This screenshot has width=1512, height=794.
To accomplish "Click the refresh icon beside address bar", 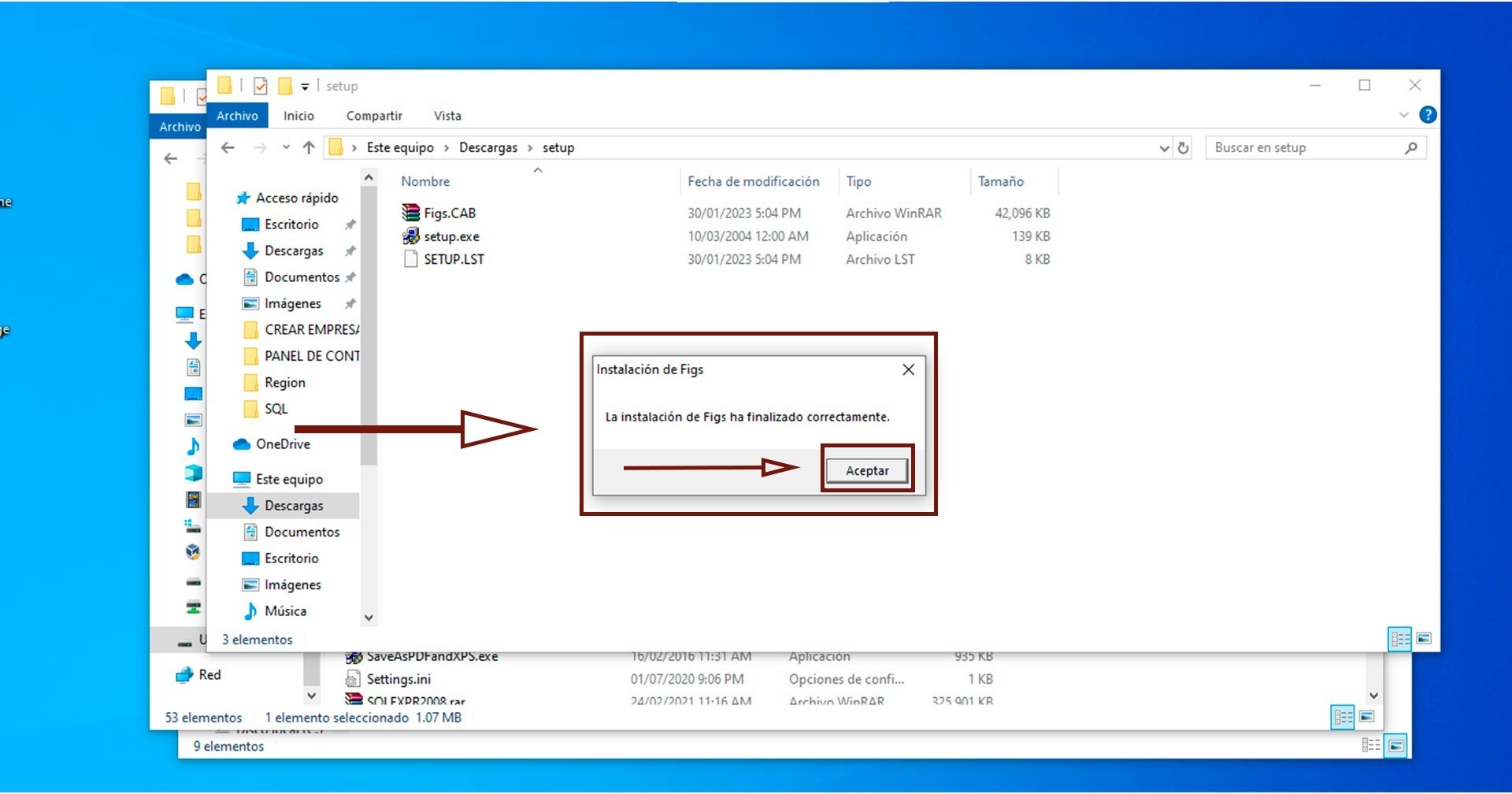I will point(1183,147).
